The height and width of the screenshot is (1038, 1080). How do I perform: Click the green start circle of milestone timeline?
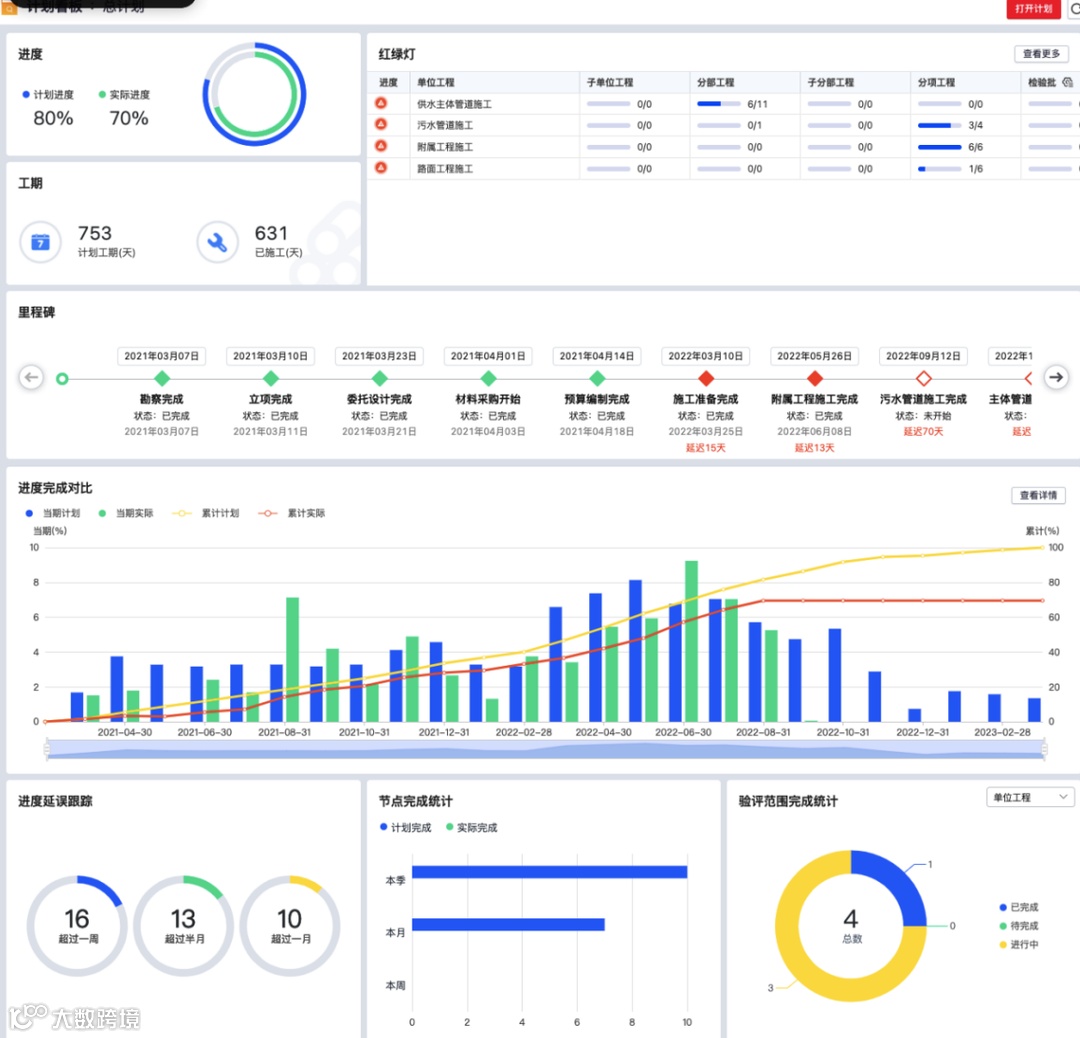point(62,379)
